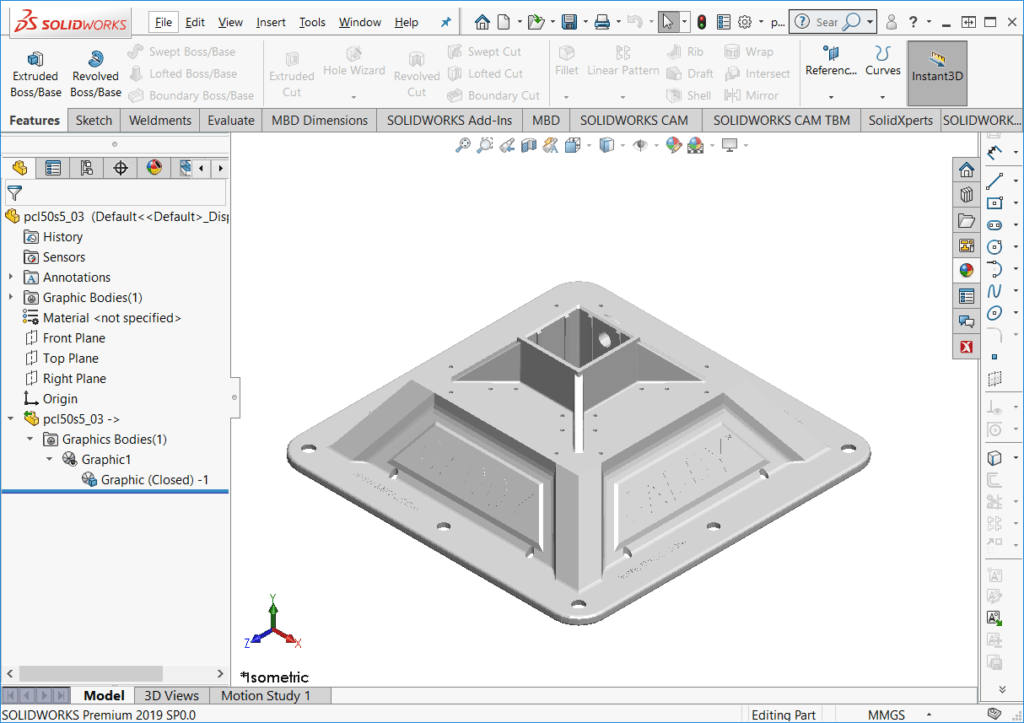
Task: Open SOLIDWORKS Resources in task pane
Action: (x=967, y=171)
